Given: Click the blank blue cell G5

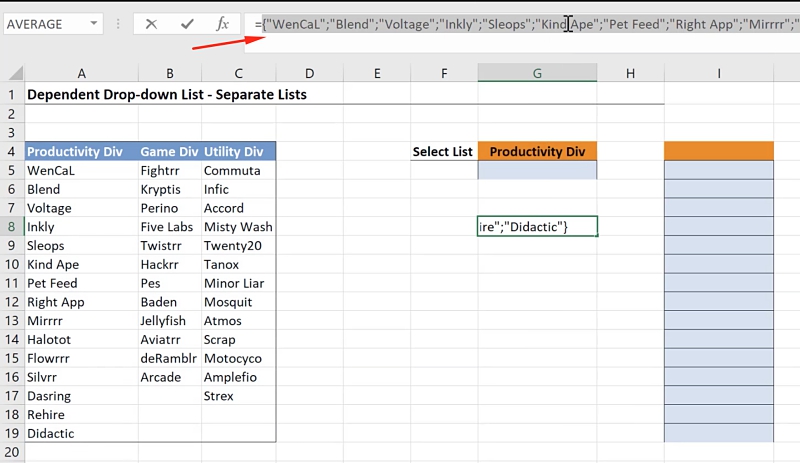Looking at the screenshot, I should pyautogui.click(x=537, y=170).
